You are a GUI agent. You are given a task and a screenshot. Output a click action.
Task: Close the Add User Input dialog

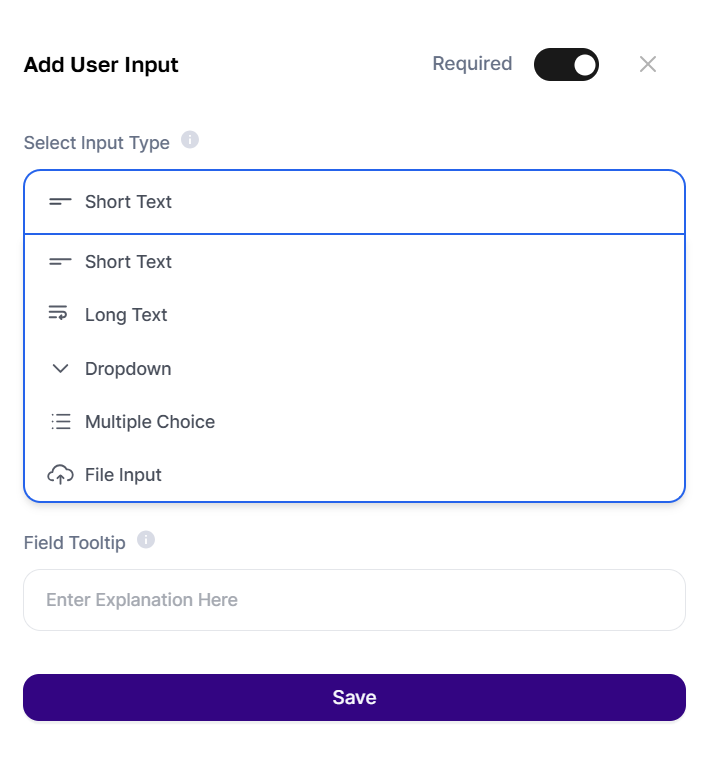[648, 64]
